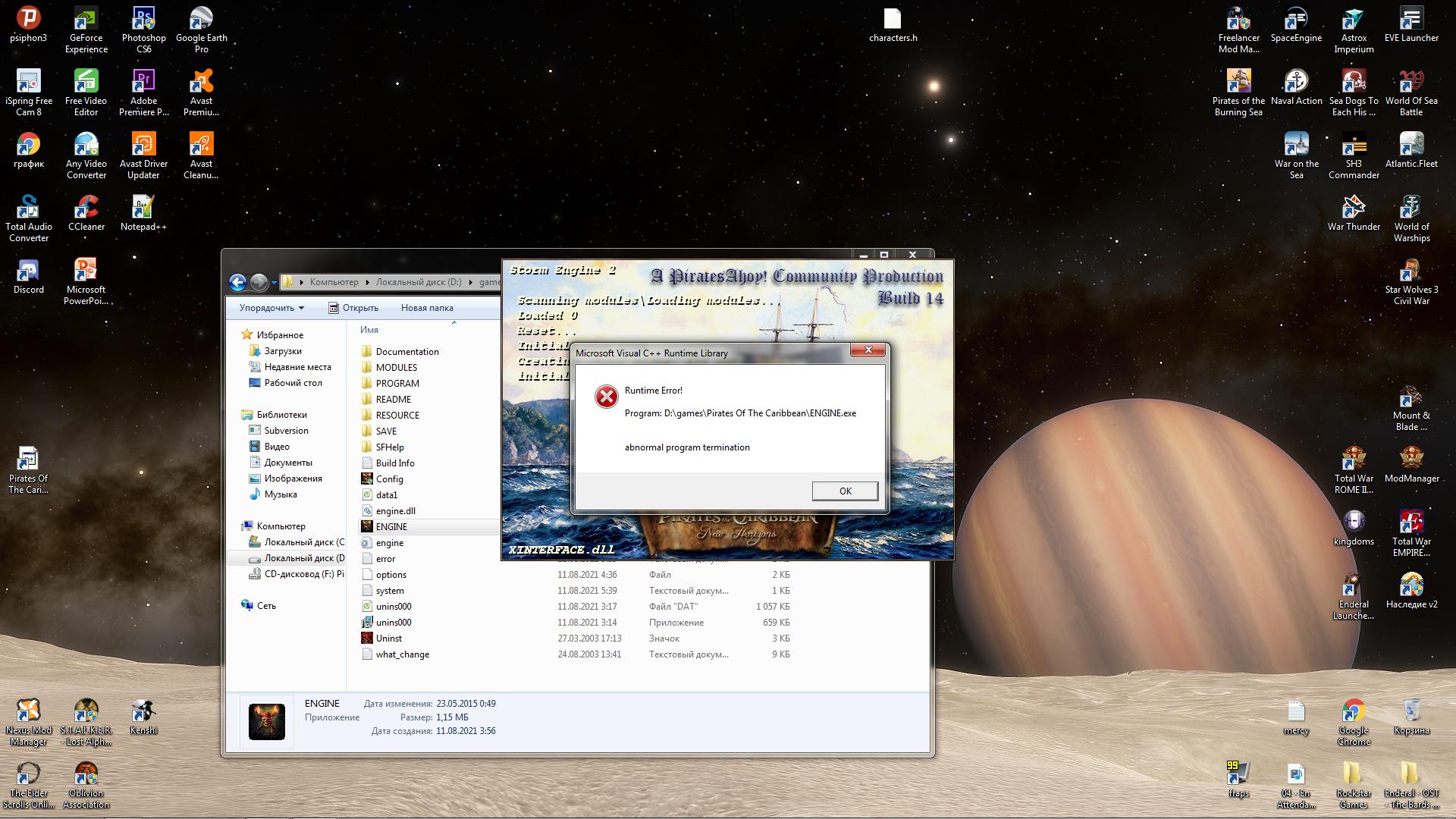
Task: Open Star Wolves 3 Civil War icon
Action: pyautogui.click(x=1411, y=281)
